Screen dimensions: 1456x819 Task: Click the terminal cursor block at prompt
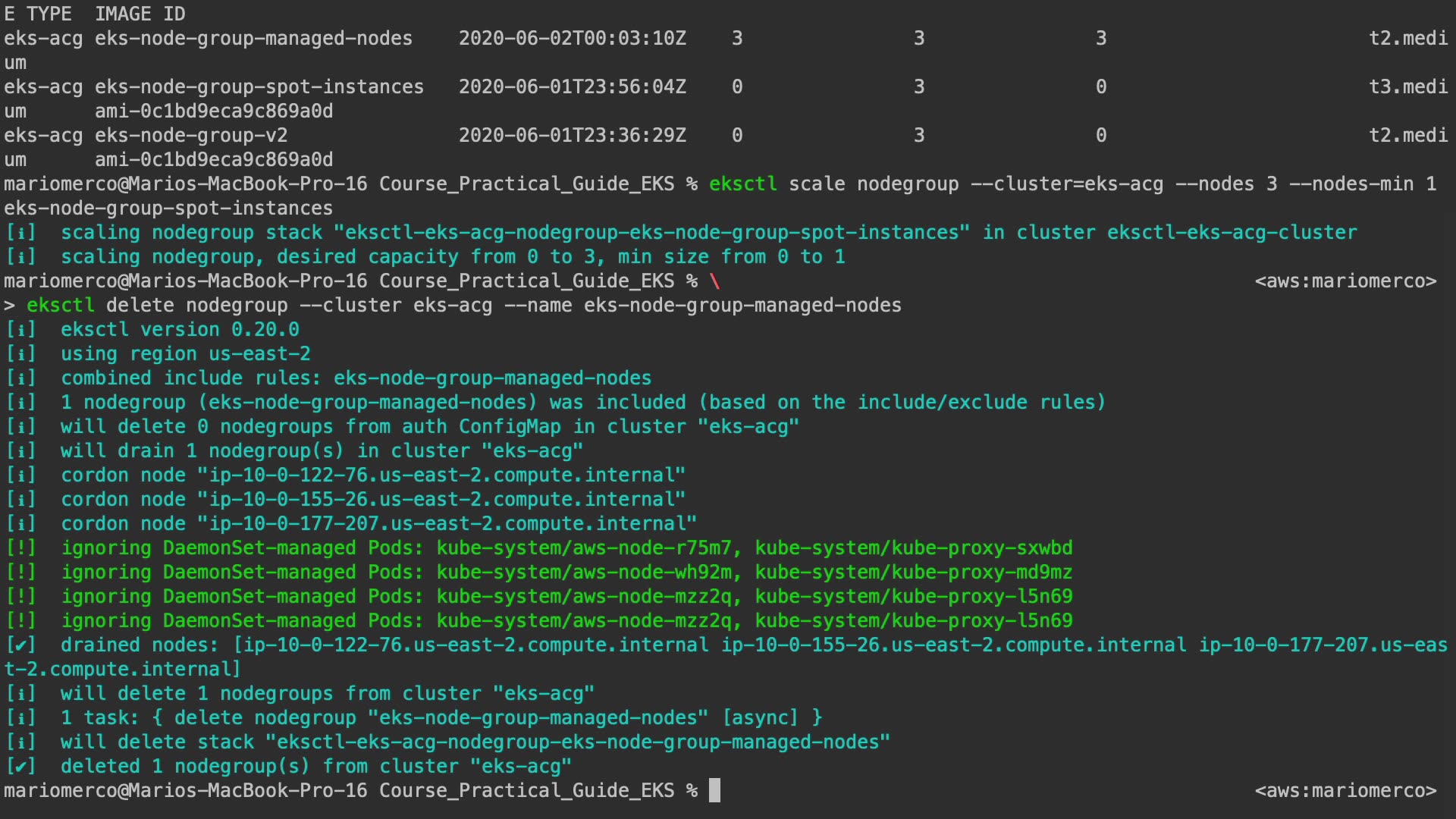(714, 790)
